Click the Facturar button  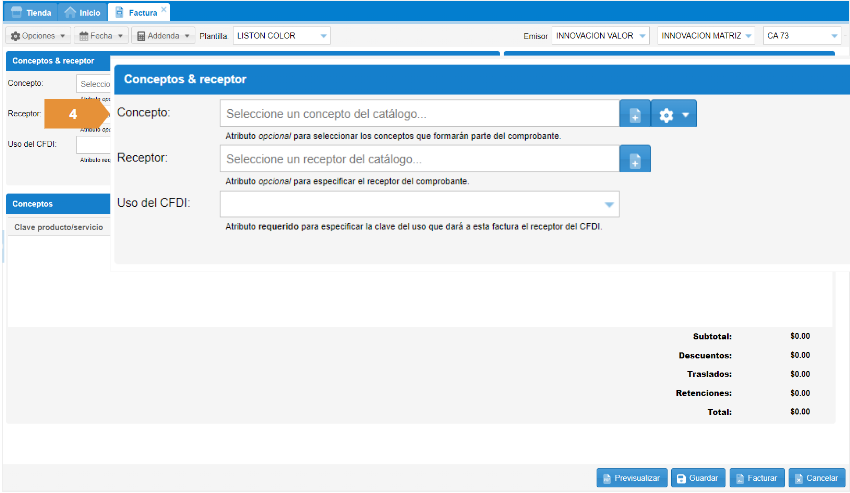point(756,478)
